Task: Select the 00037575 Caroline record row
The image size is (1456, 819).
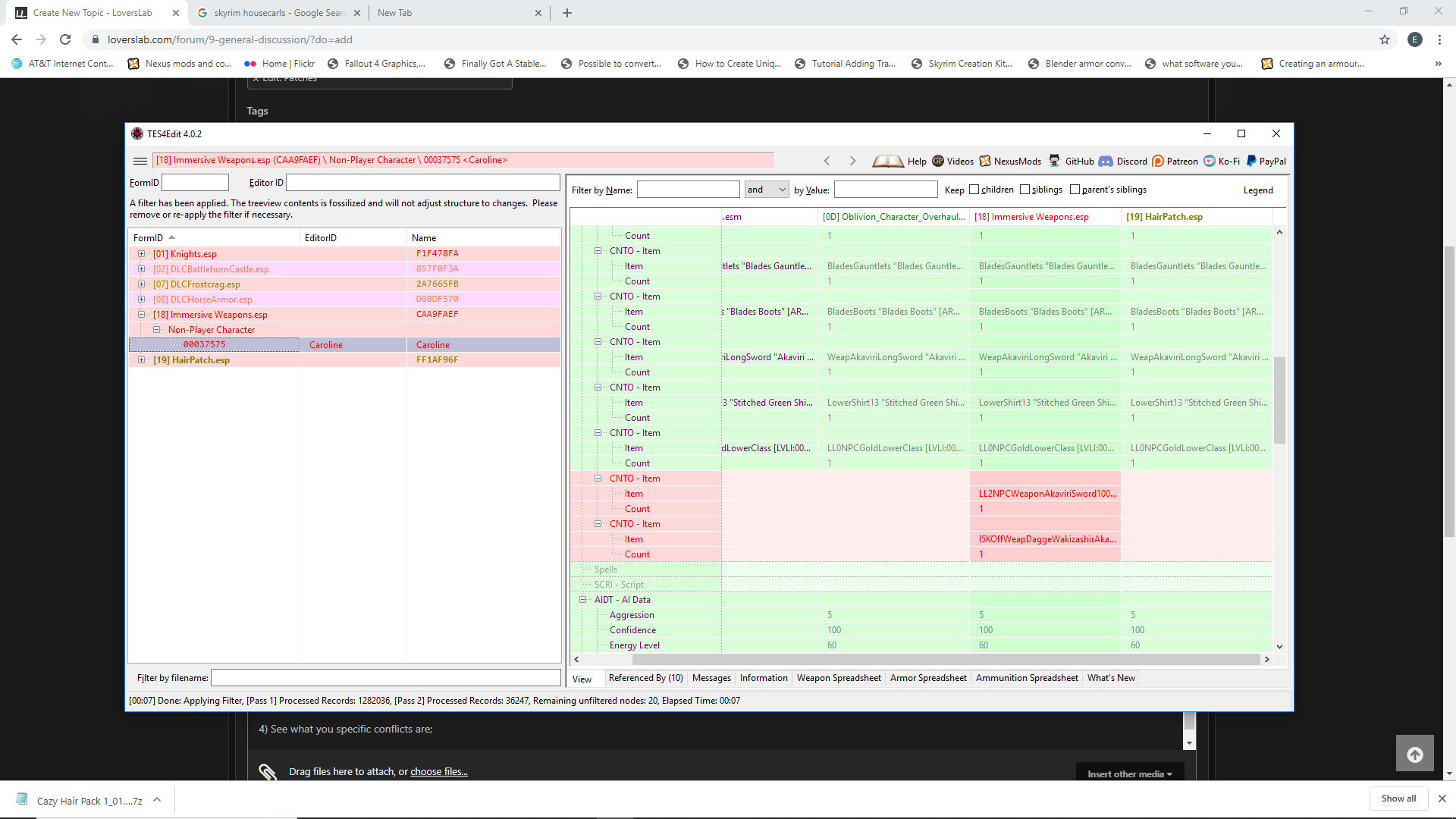Action: click(x=345, y=345)
